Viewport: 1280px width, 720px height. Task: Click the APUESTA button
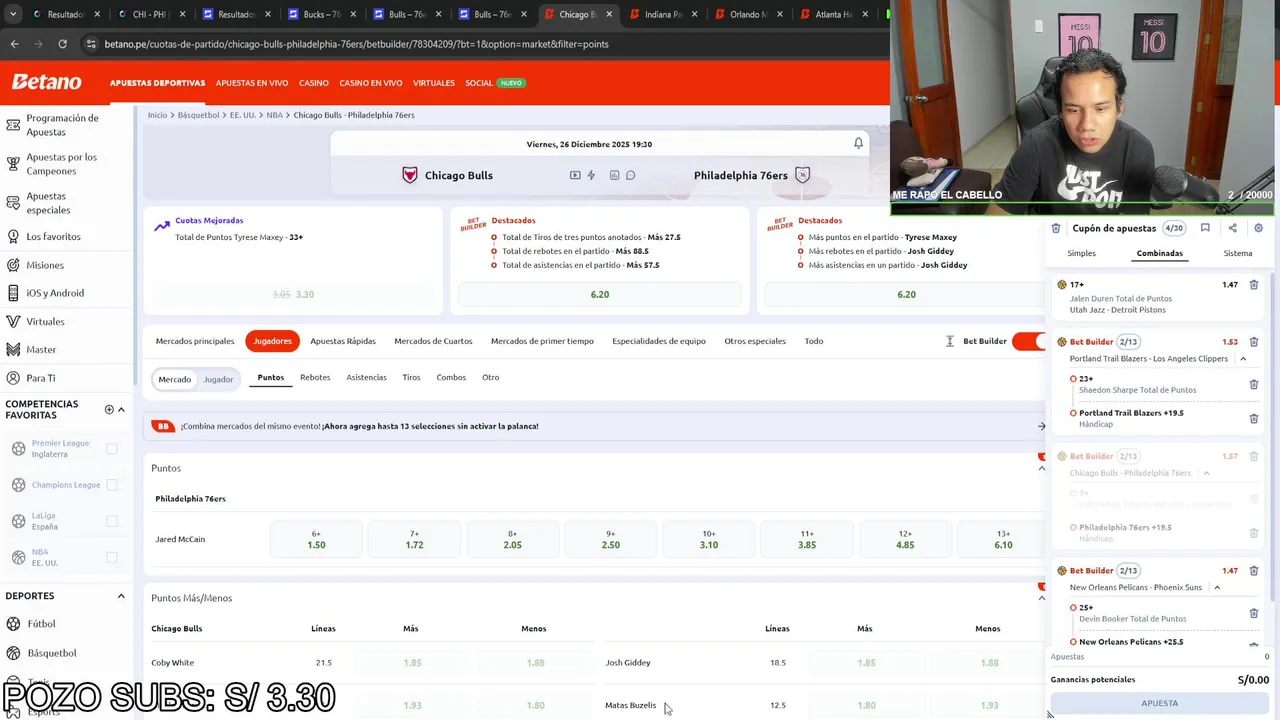pyautogui.click(x=1160, y=703)
